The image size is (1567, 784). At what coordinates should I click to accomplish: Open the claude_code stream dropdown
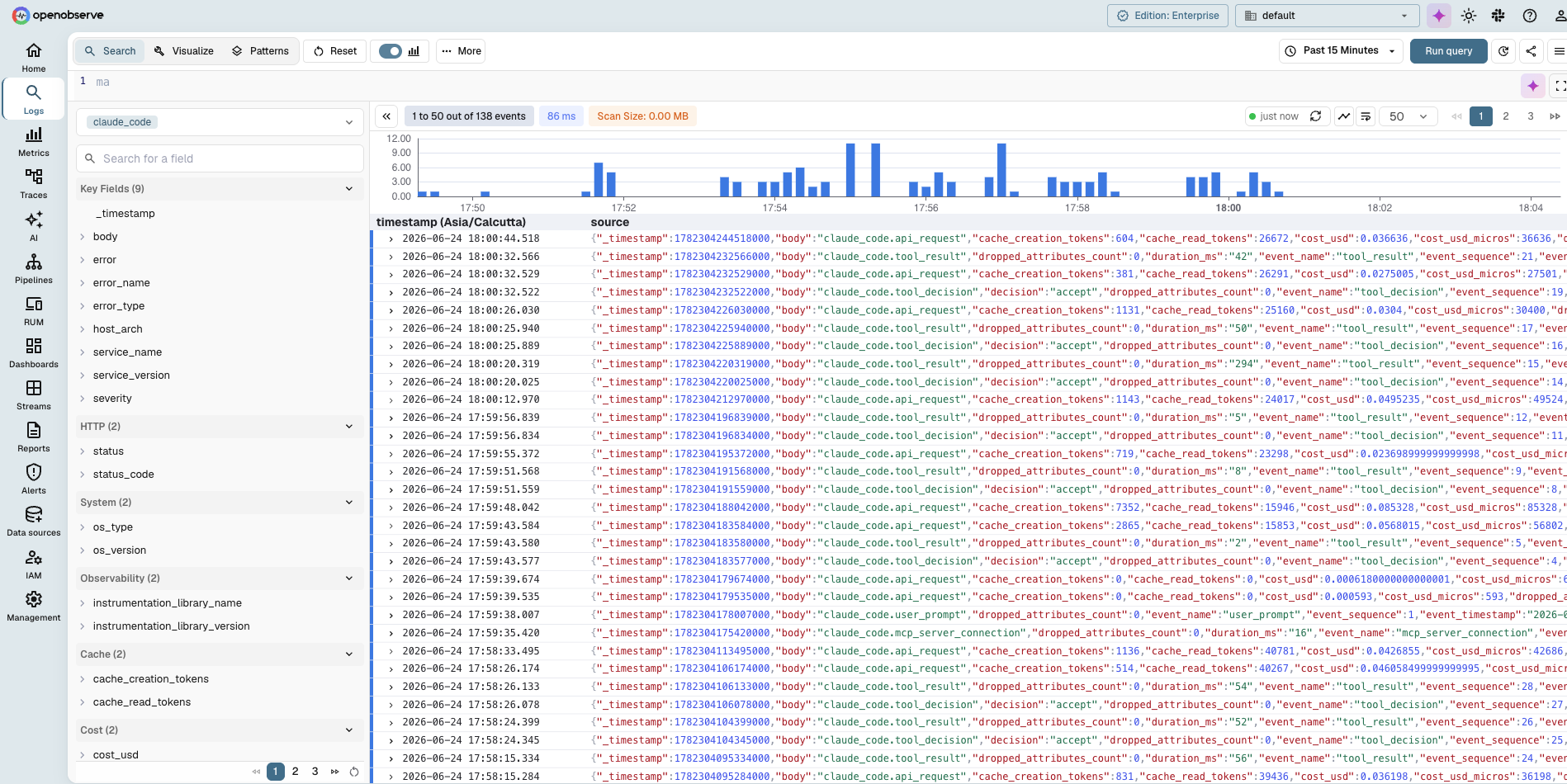pos(220,122)
